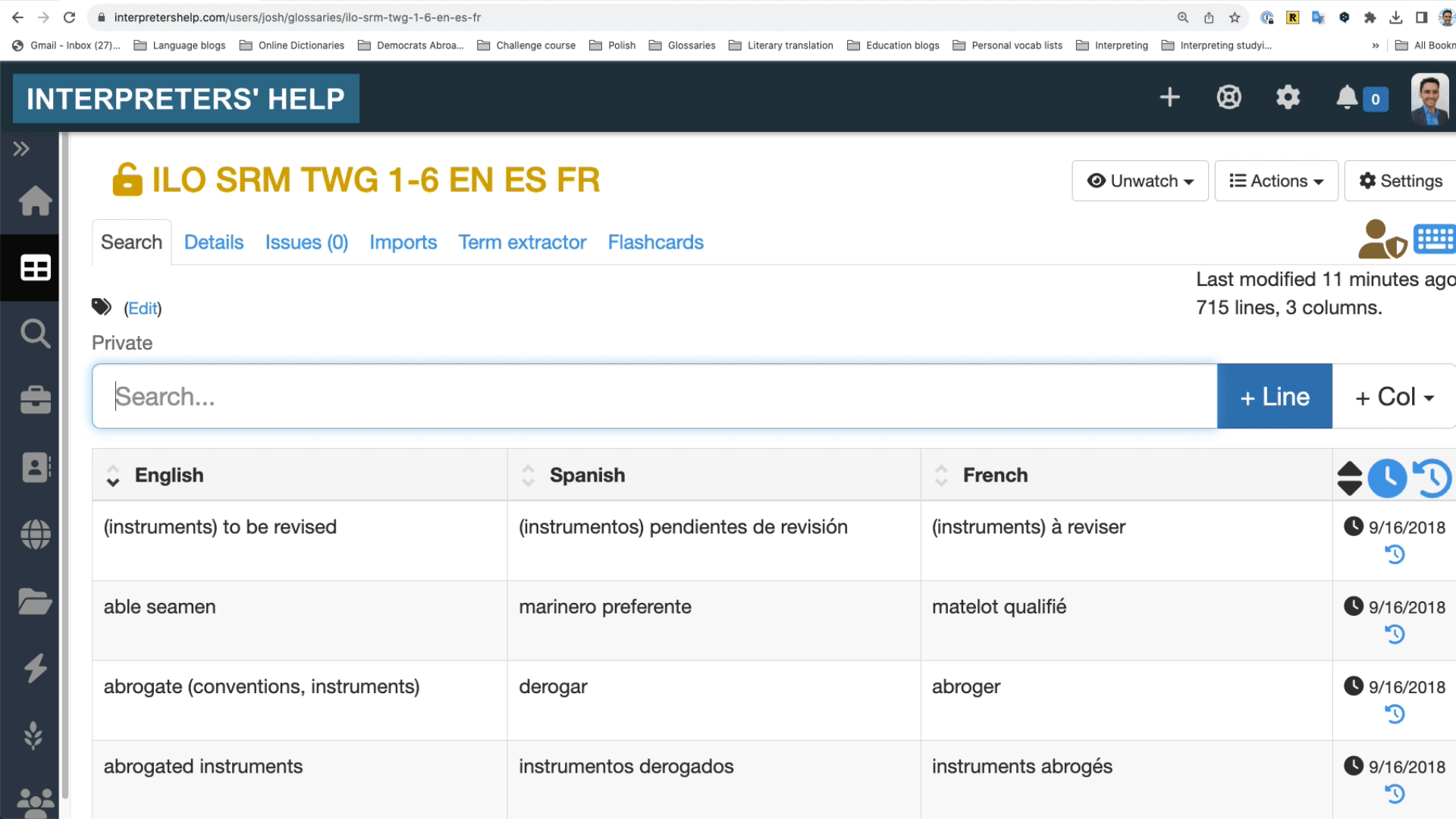Image resolution: width=1456 pixels, height=819 pixels.
Task: Bookmark page with star icon
Action: pos(1235,17)
